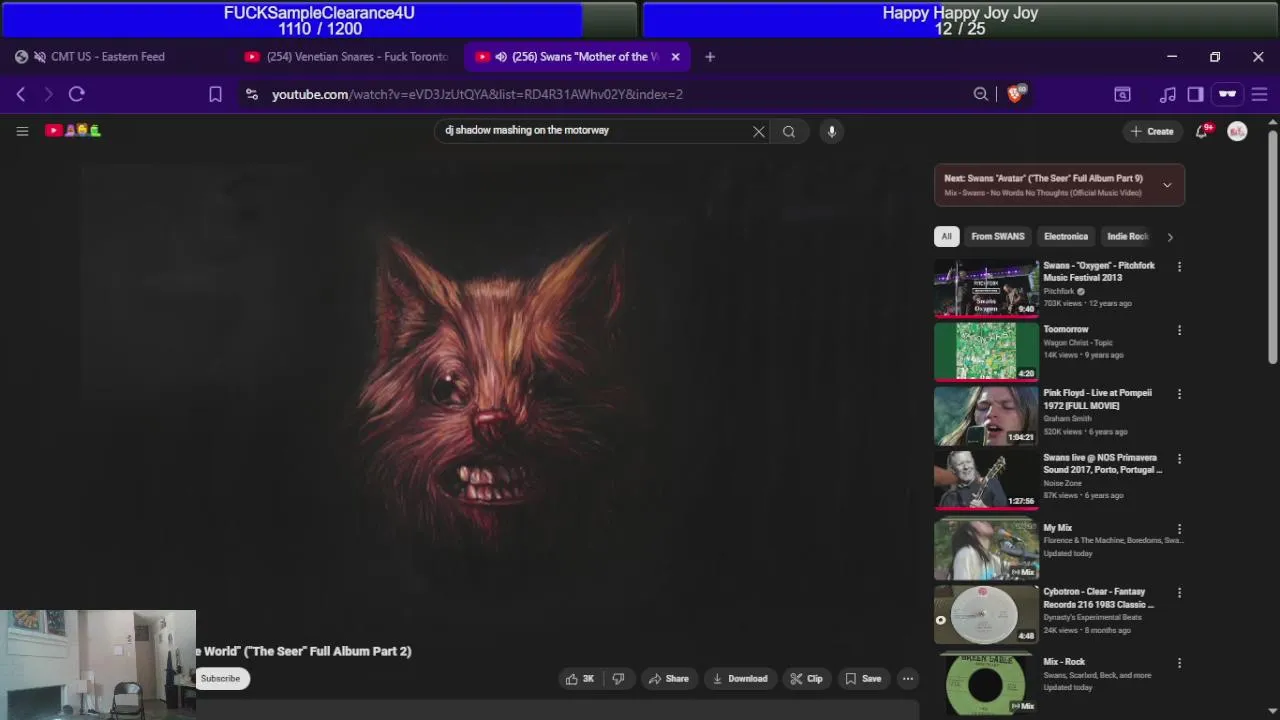Open options menu for Toomorrow video

point(1180,331)
